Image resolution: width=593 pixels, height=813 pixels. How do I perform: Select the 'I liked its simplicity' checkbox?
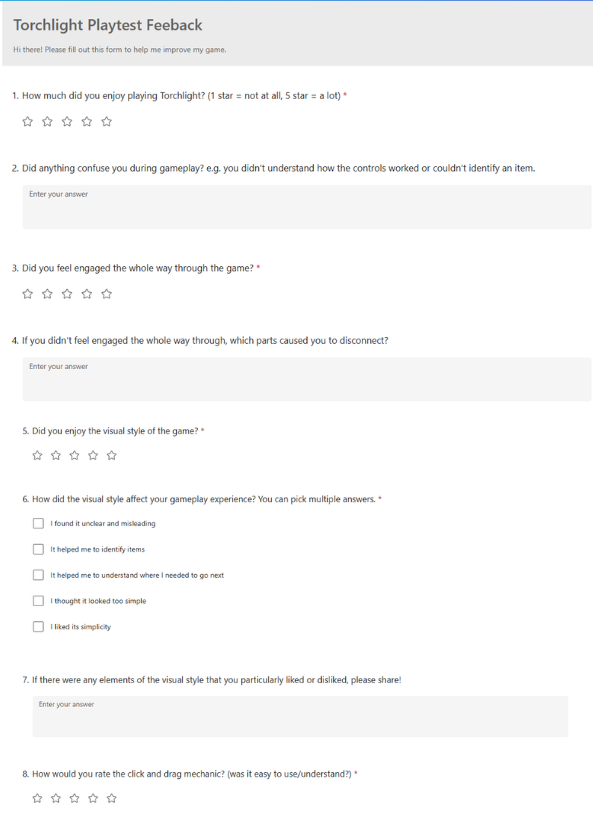(x=38, y=626)
